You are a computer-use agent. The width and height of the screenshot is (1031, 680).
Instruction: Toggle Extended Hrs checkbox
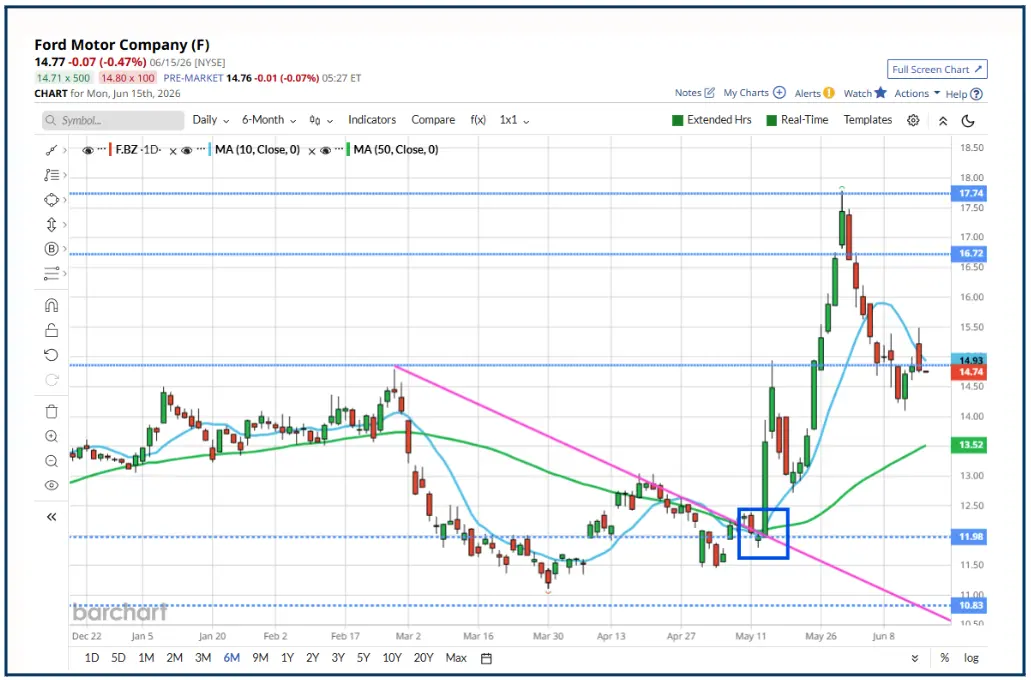click(x=677, y=120)
